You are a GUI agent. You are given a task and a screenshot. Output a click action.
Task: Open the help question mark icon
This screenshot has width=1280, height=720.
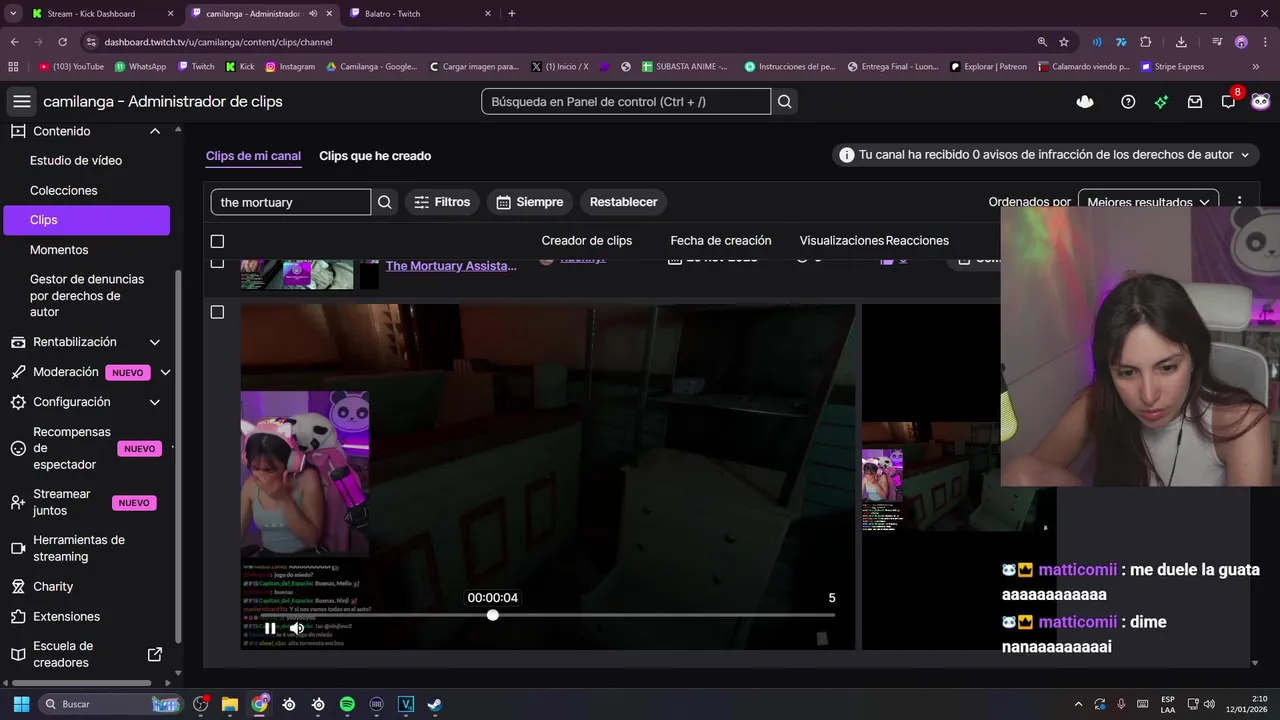click(x=1128, y=101)
